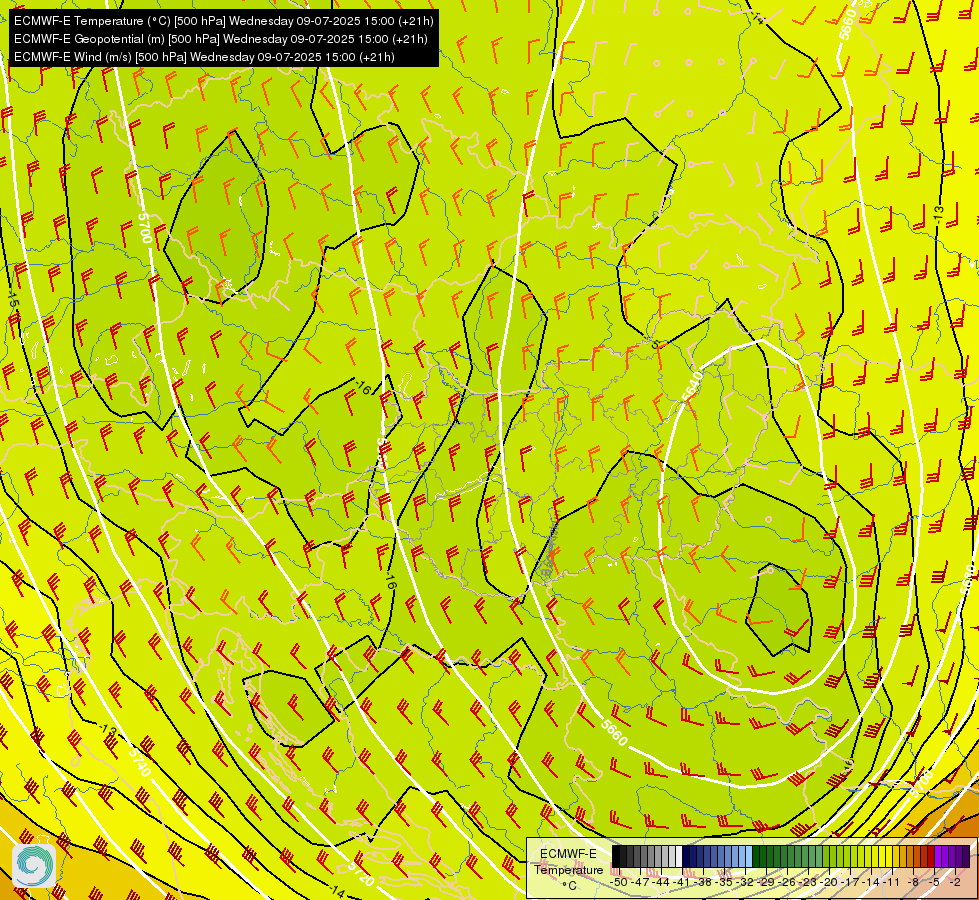Screen dimensions: 979x900
Task: Click the -38 legend value
Action: pos(704,882)
